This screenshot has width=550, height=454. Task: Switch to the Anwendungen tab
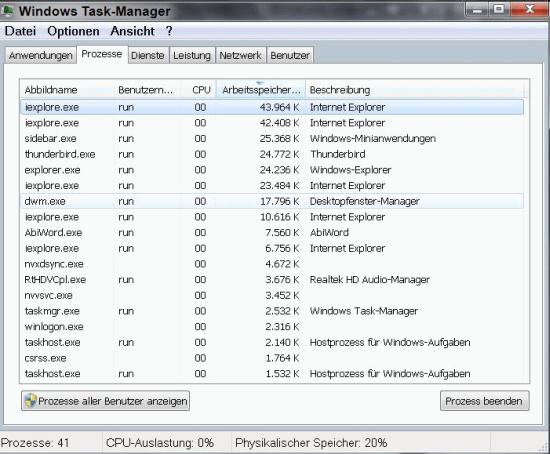pos(41,55)
